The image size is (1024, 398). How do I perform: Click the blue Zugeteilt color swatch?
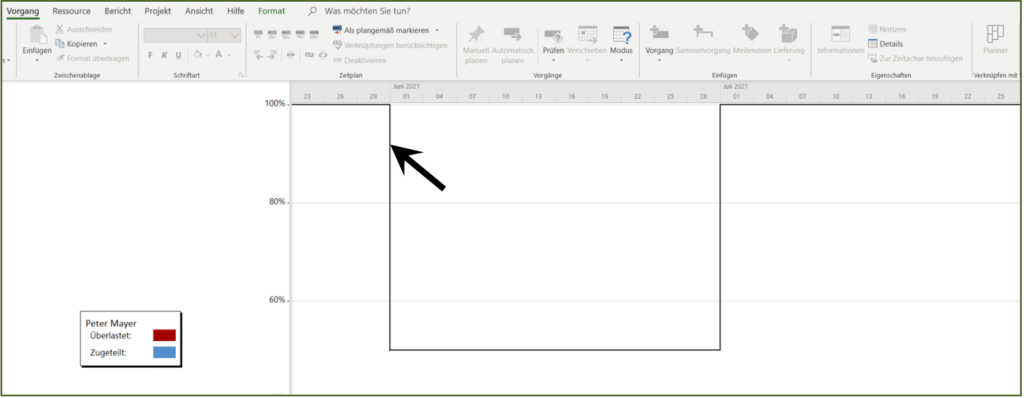[165, 353]
